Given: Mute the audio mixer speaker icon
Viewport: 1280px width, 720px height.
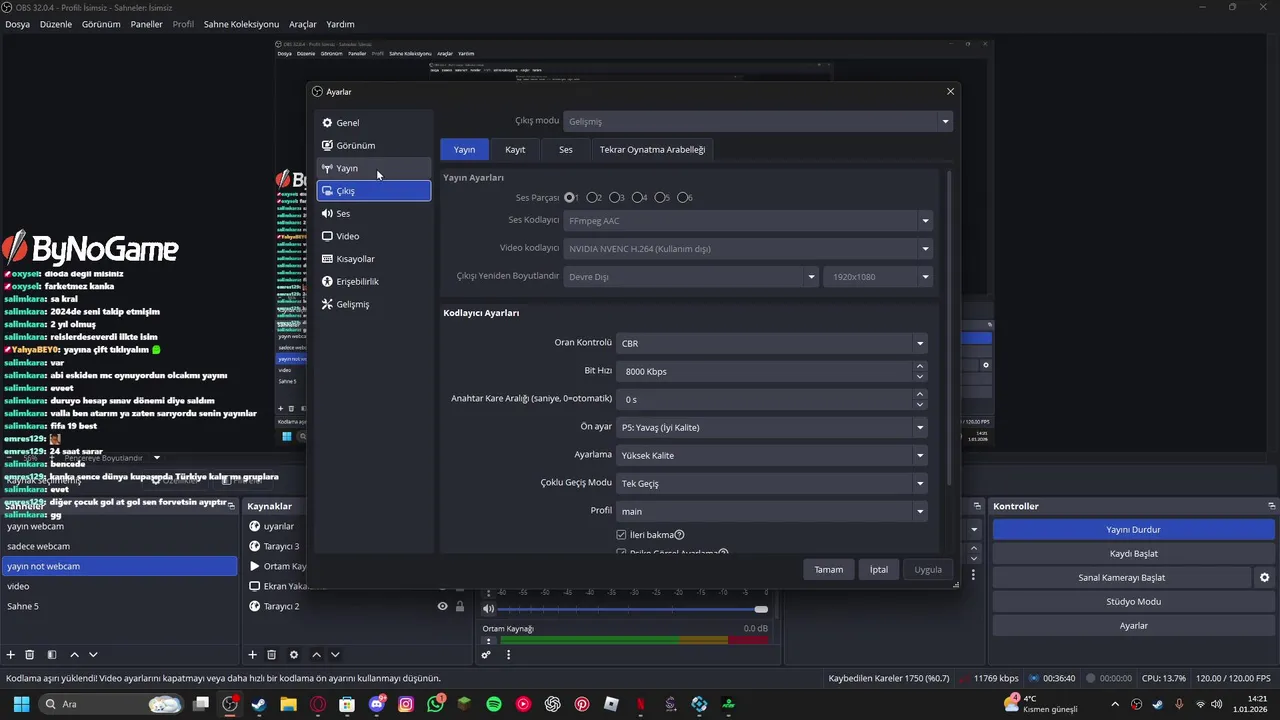Looking at the screenshot, I should click(x=488, y=609).
